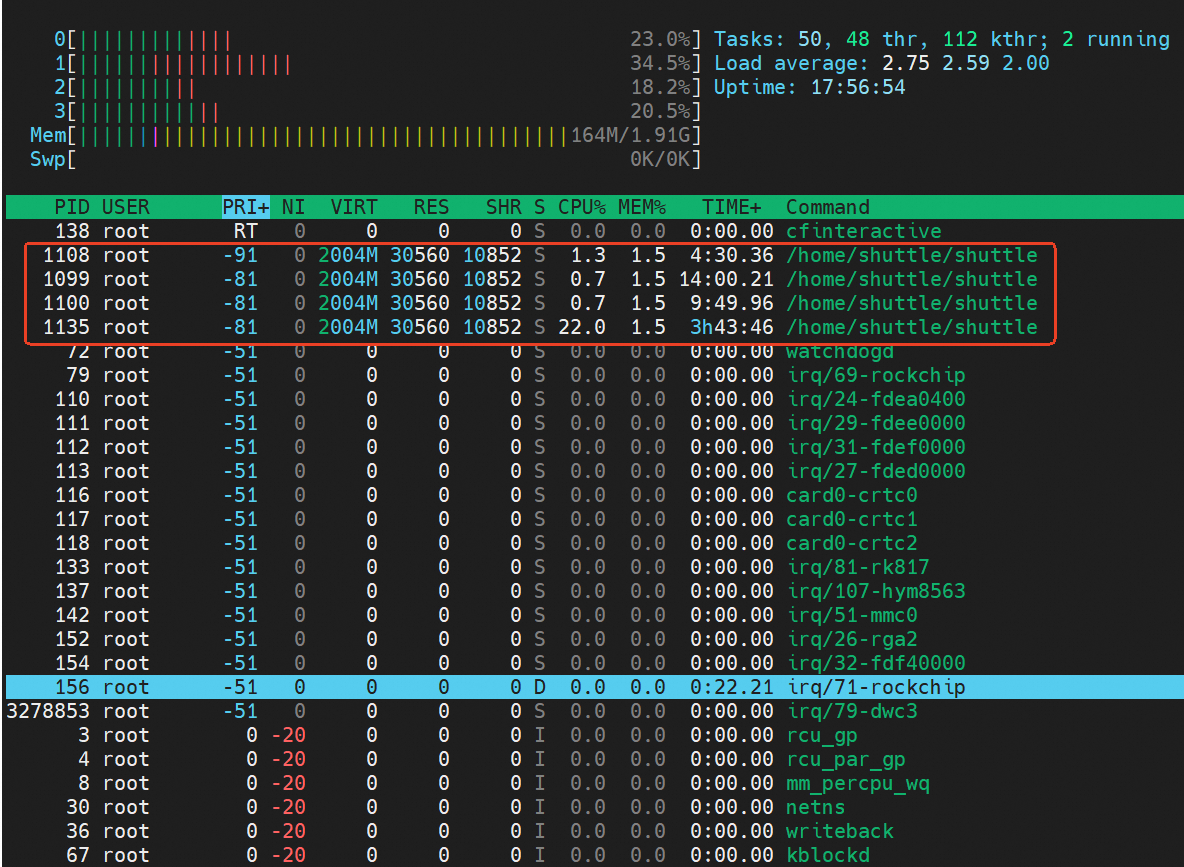Select the card0-crtc0 process row
Image resolution: width=1184 pixels, height=867 pixels.
(x=594, y=495)
